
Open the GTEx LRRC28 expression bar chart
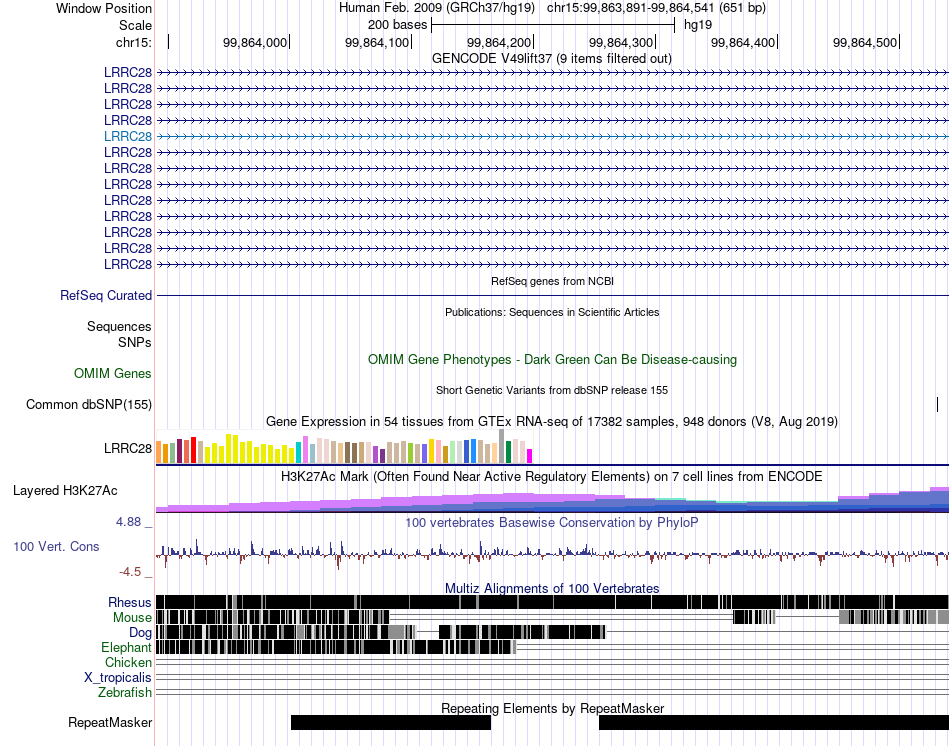[x=344, y=447]
